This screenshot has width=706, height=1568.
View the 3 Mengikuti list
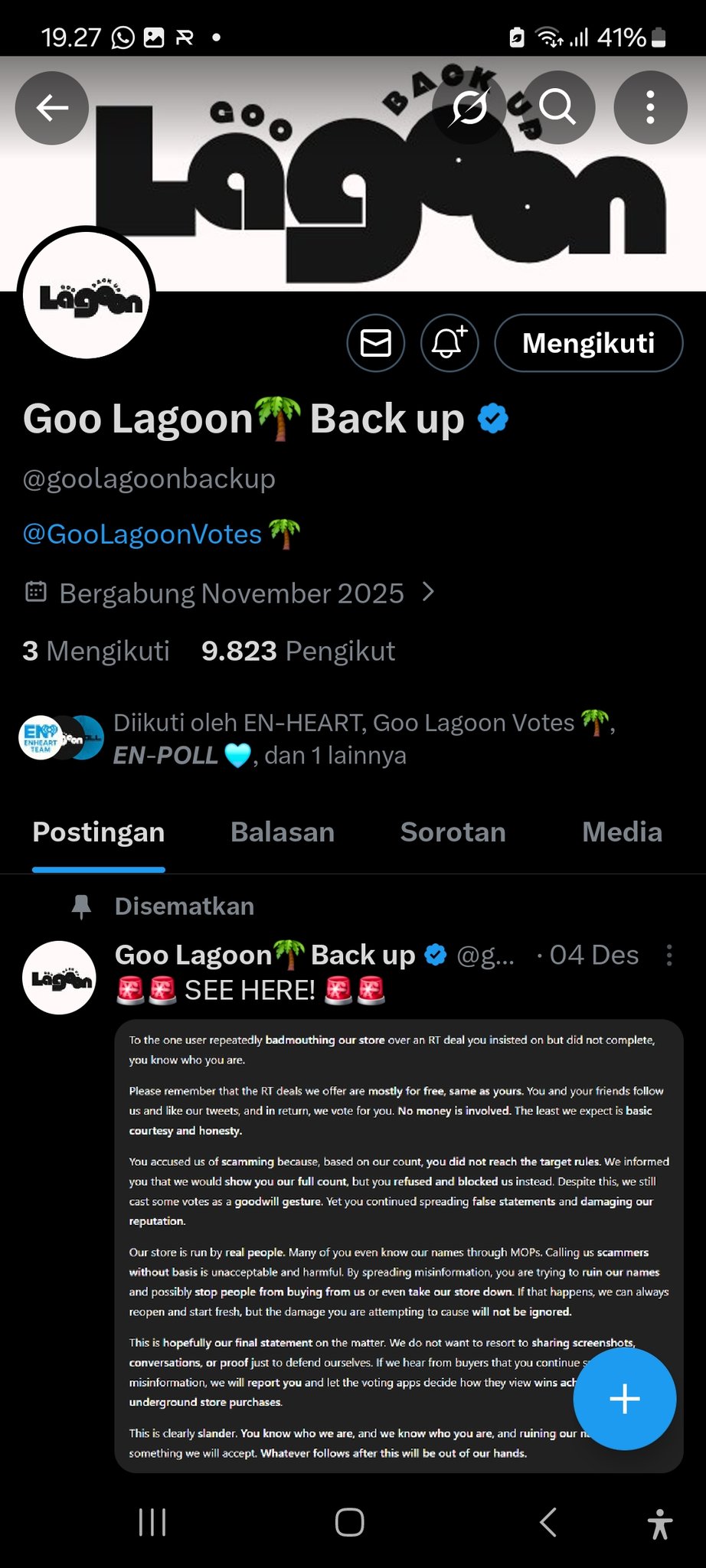[x=96, y=651]
